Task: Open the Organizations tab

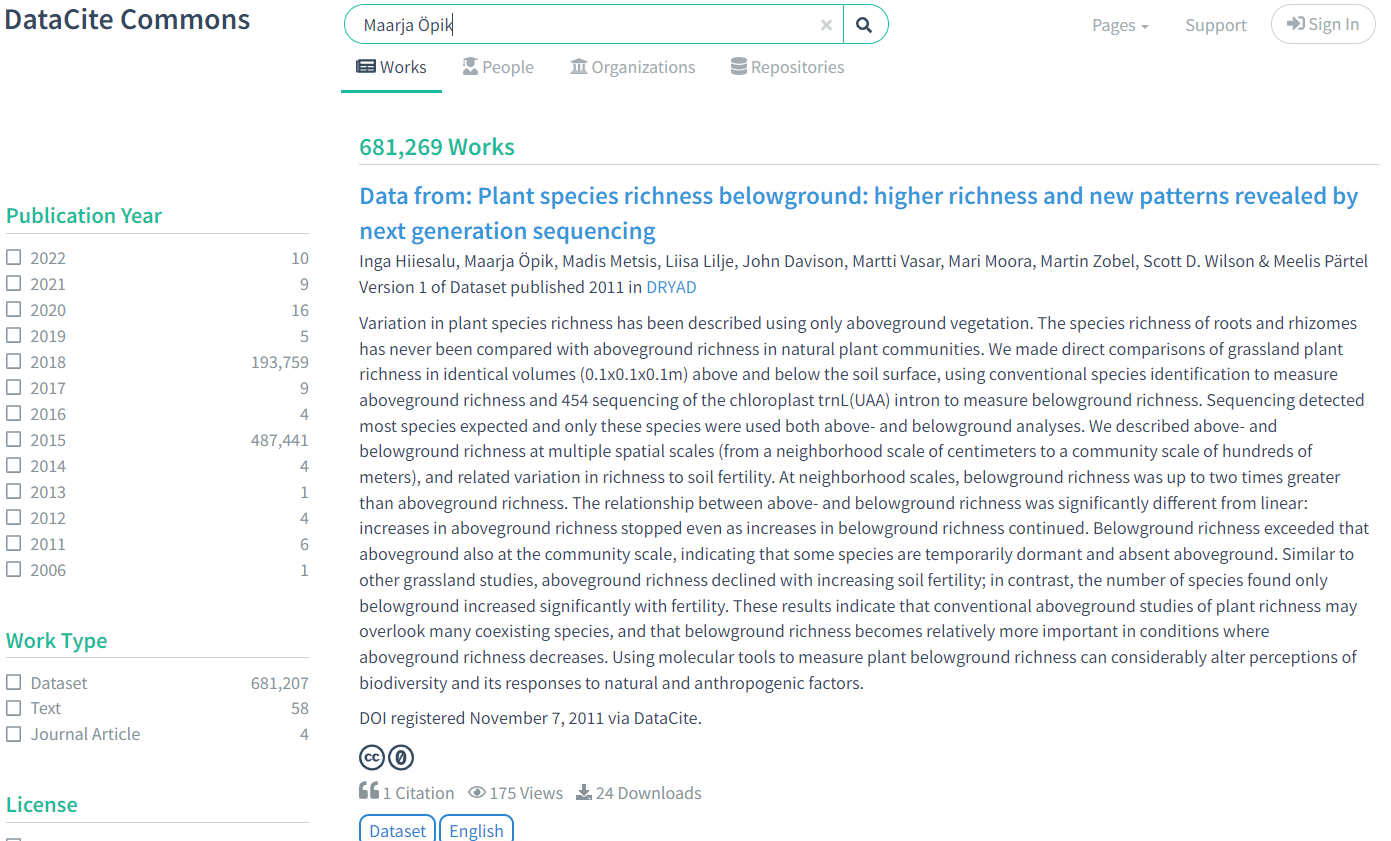Action: click(x=632, y=67)
